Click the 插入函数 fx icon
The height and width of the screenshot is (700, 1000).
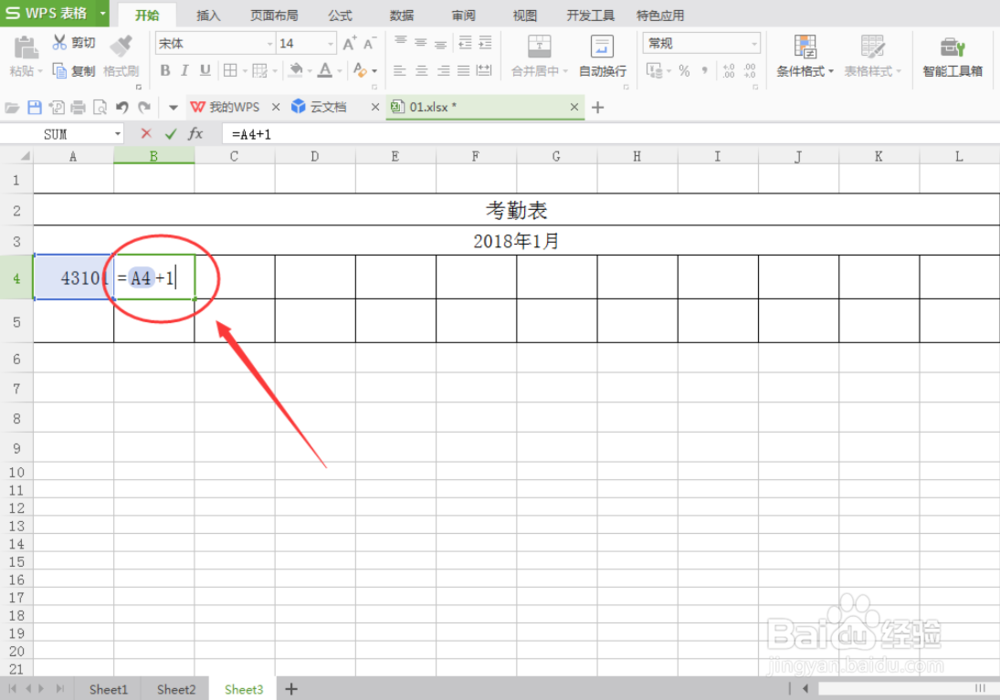(196, 133)
